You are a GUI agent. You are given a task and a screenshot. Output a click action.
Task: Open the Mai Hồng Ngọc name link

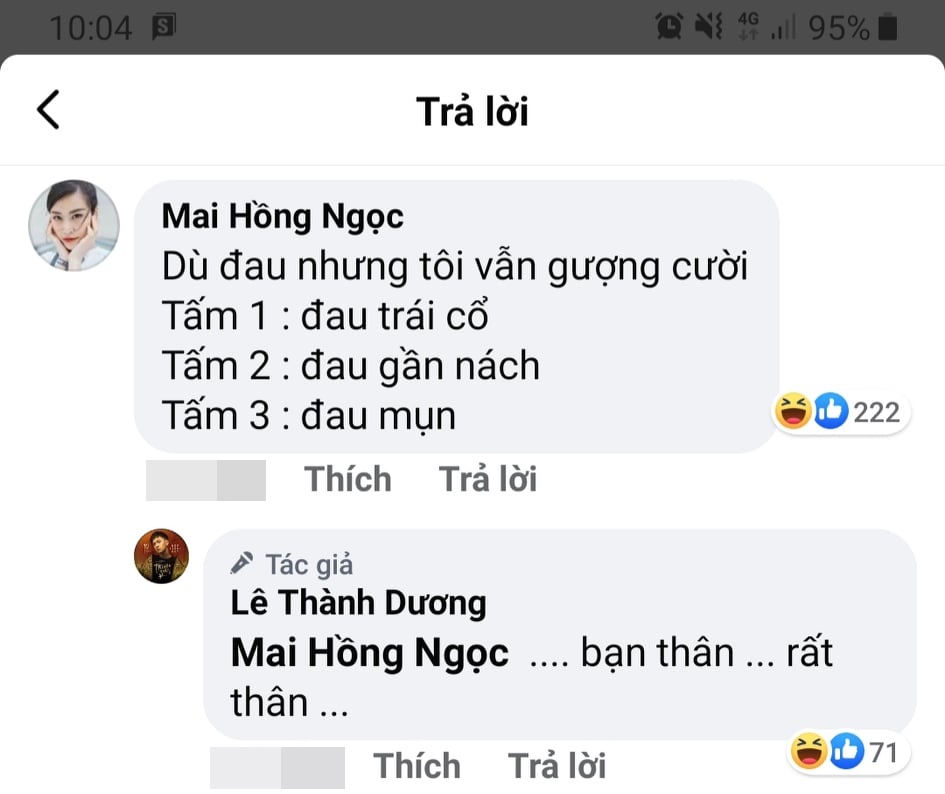tap(283, 217)
